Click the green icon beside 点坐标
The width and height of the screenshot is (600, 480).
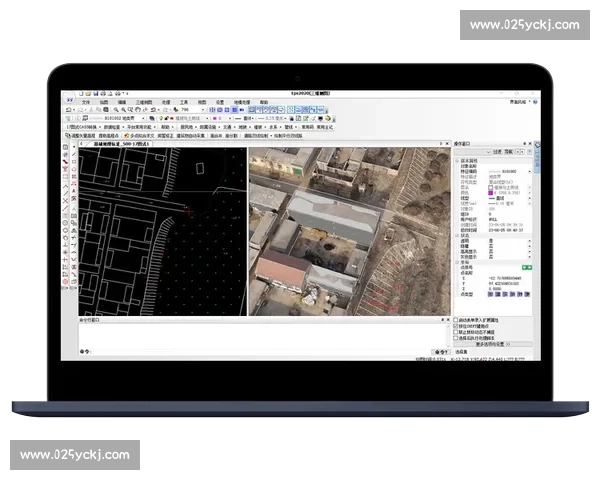click(526, 268)
